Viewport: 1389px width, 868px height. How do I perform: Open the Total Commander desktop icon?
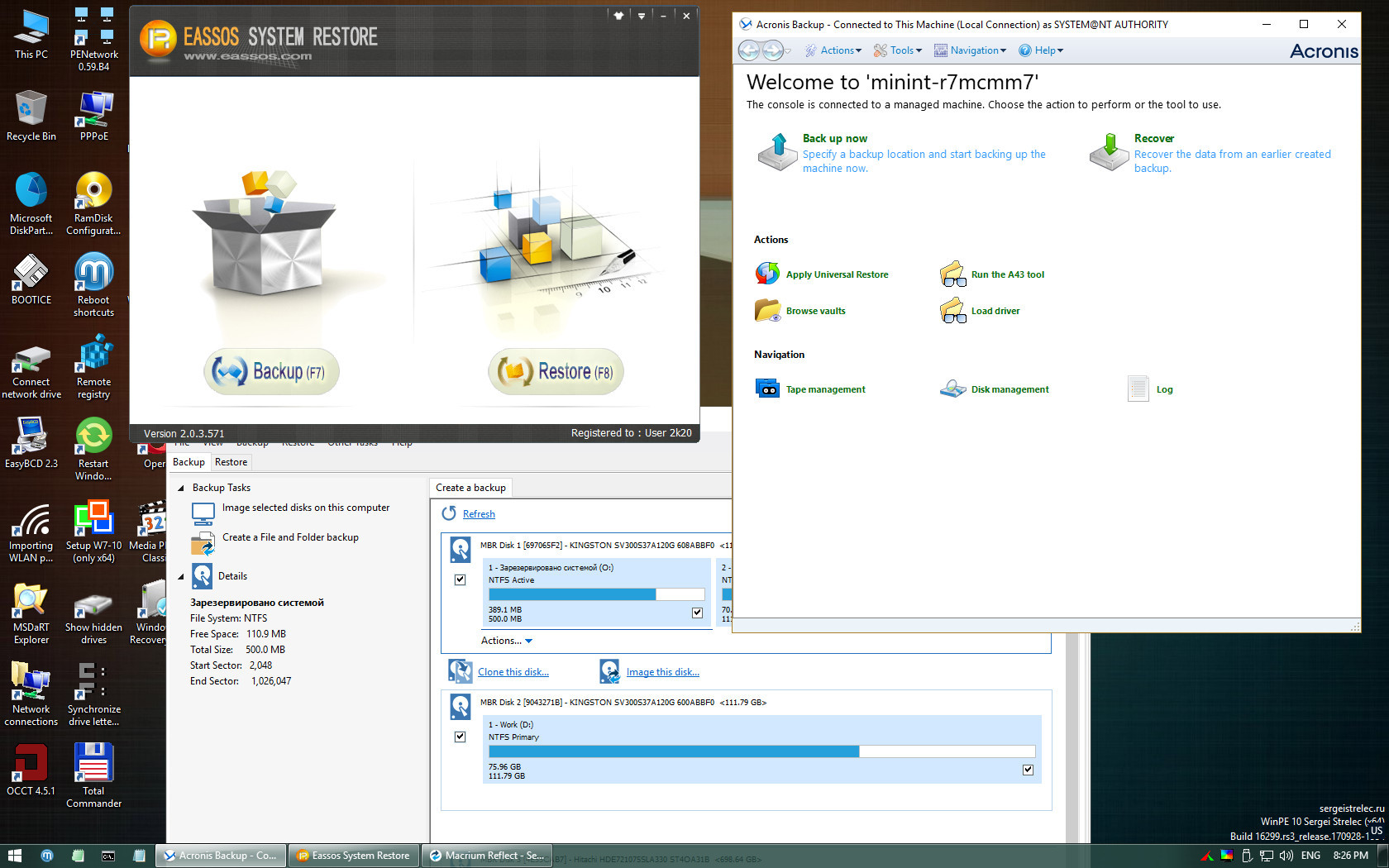[93, 776]
